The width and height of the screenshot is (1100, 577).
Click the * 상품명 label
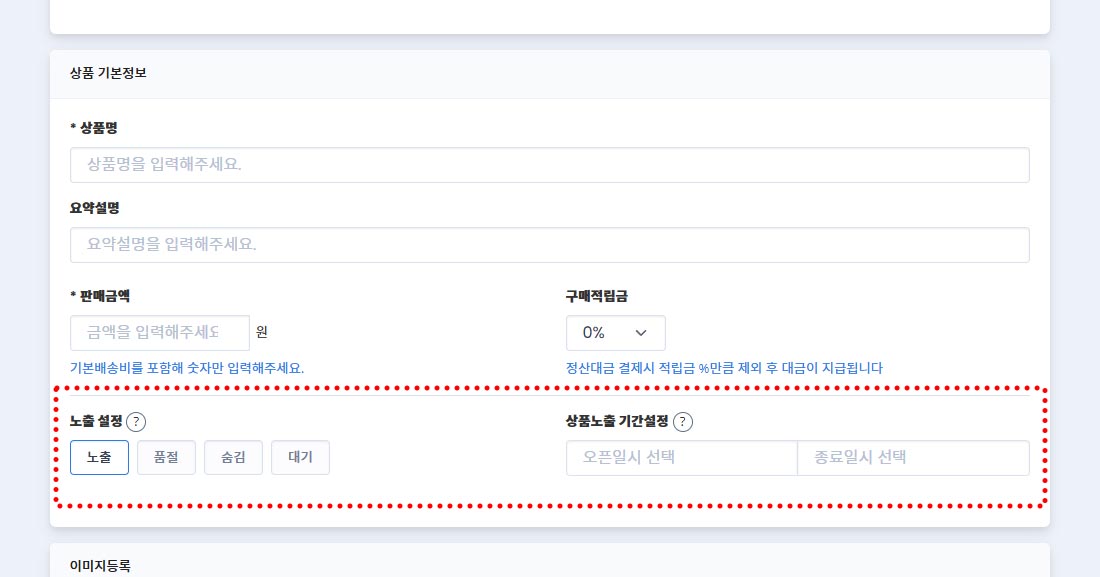(x=93, y=128)
